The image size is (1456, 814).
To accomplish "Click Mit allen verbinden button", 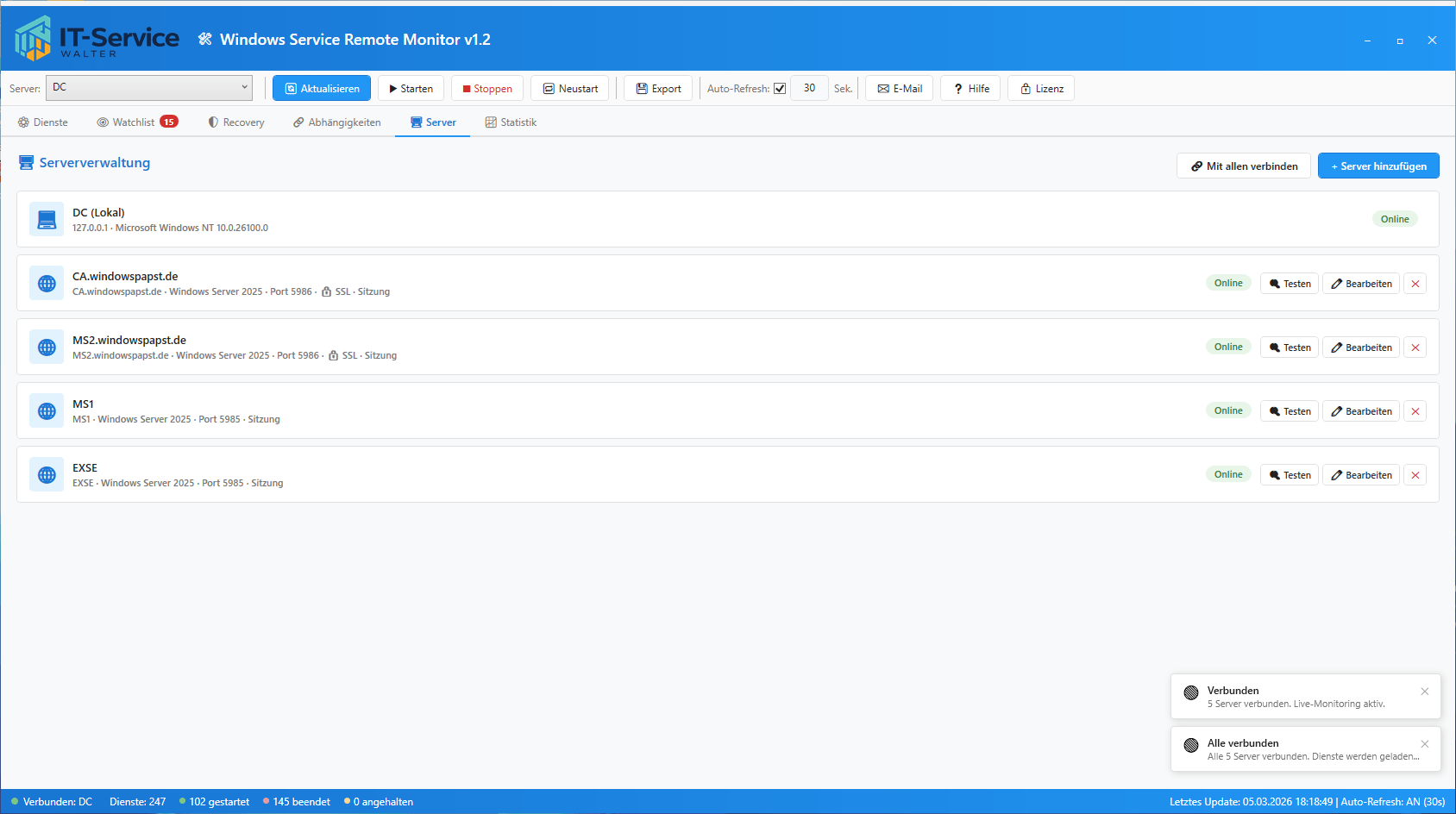I will [x=1243, y=166].
